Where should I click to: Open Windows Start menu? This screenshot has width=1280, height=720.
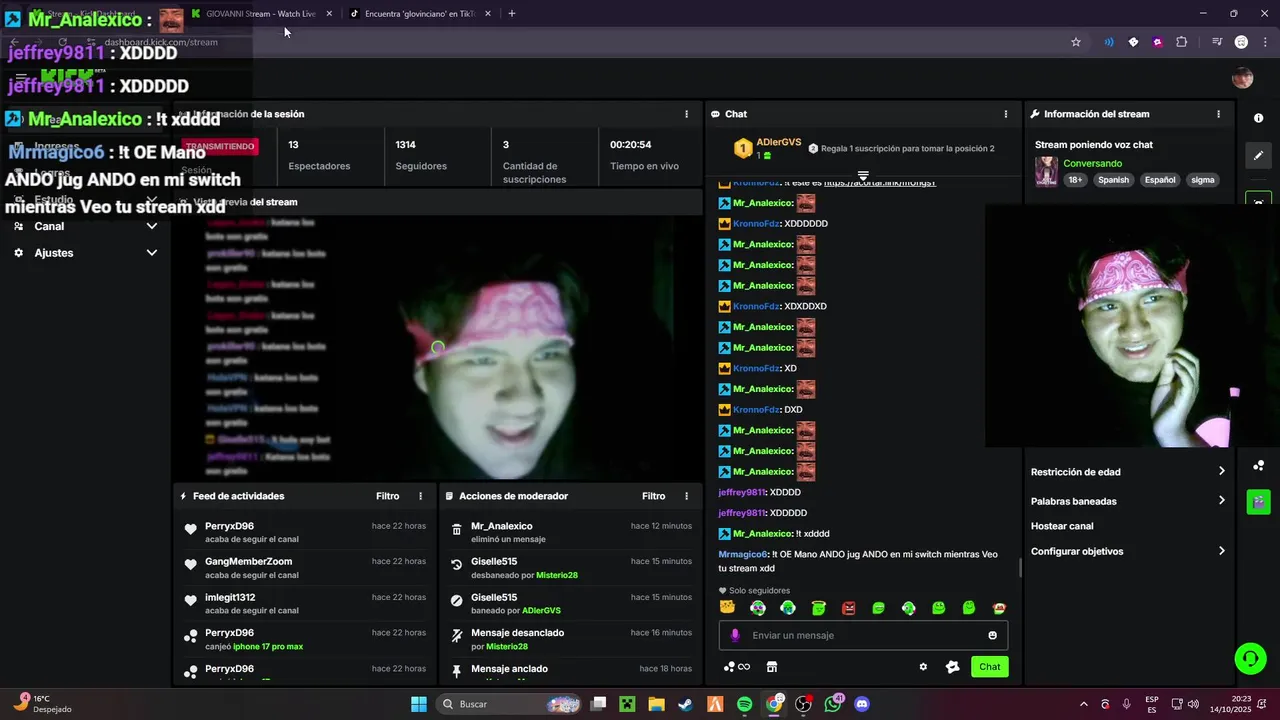(x=419, y=704)
